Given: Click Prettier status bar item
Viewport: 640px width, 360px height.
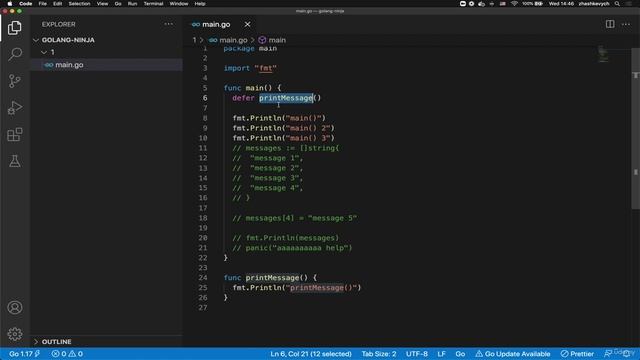Looking at the screenshot, I should (x=577, y=354).
